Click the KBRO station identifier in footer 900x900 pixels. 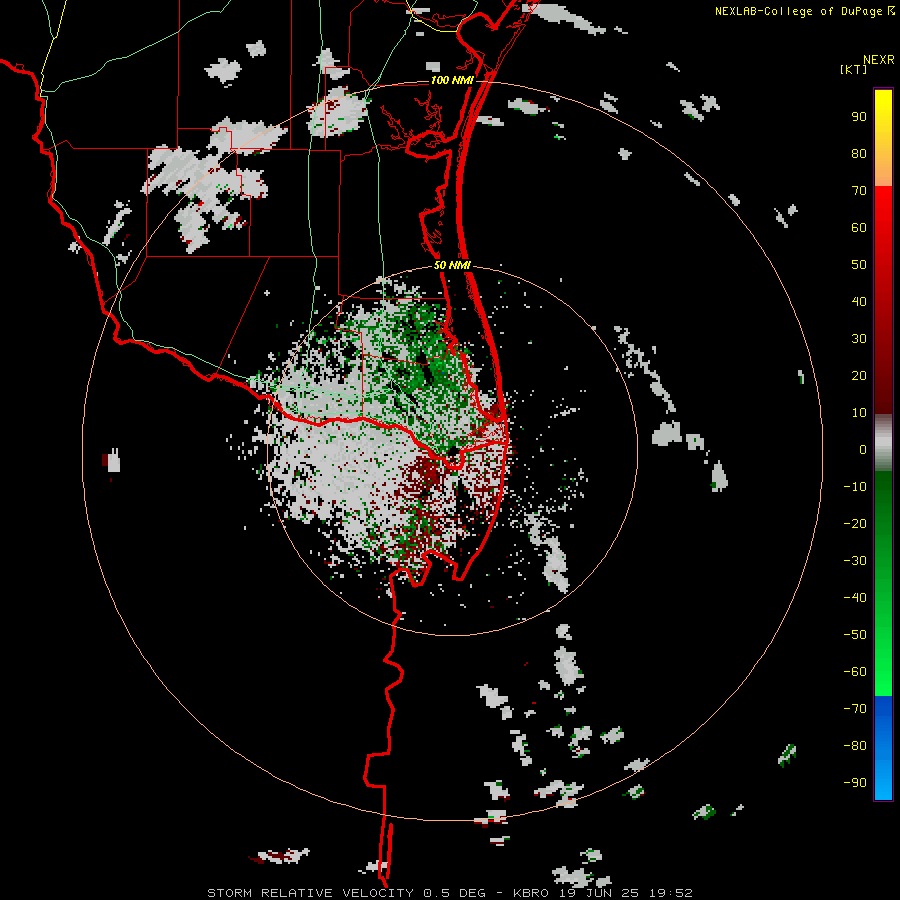coord(531,893)
